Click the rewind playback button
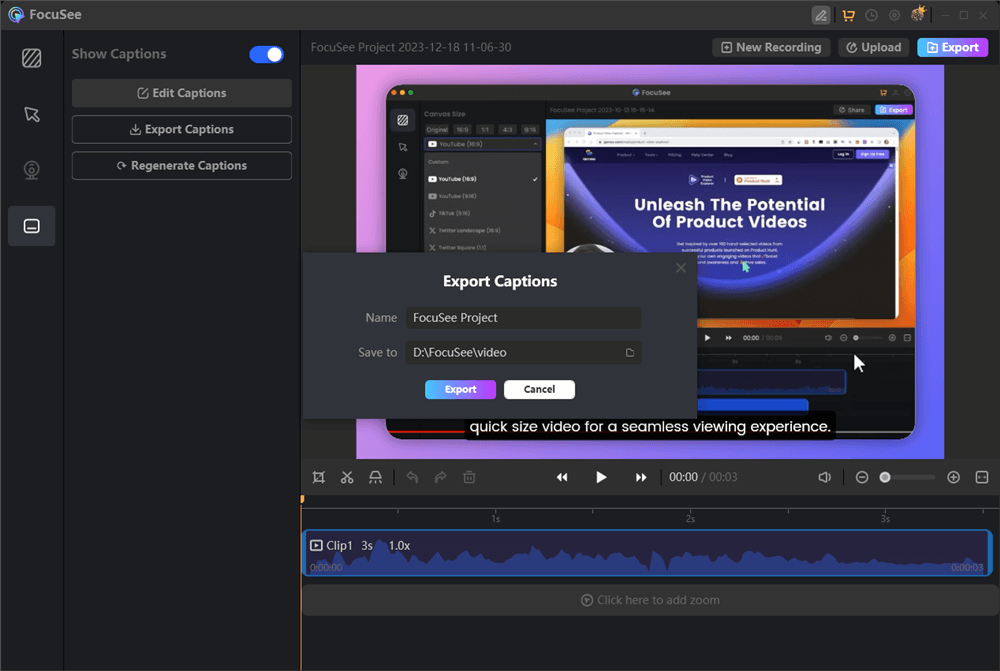1000x671 pixels. click(x=562, y=478)
